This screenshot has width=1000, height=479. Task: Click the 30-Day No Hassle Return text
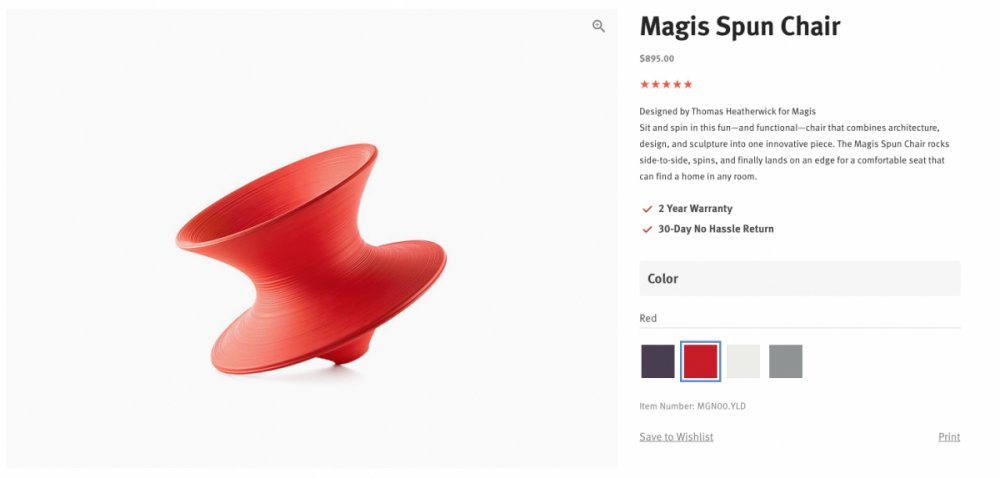click(x=716, y=229)
